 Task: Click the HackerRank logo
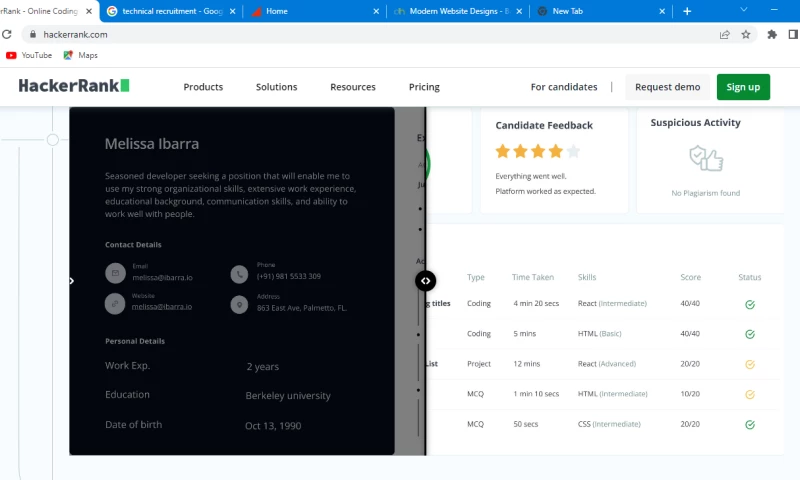coord(74,86)
